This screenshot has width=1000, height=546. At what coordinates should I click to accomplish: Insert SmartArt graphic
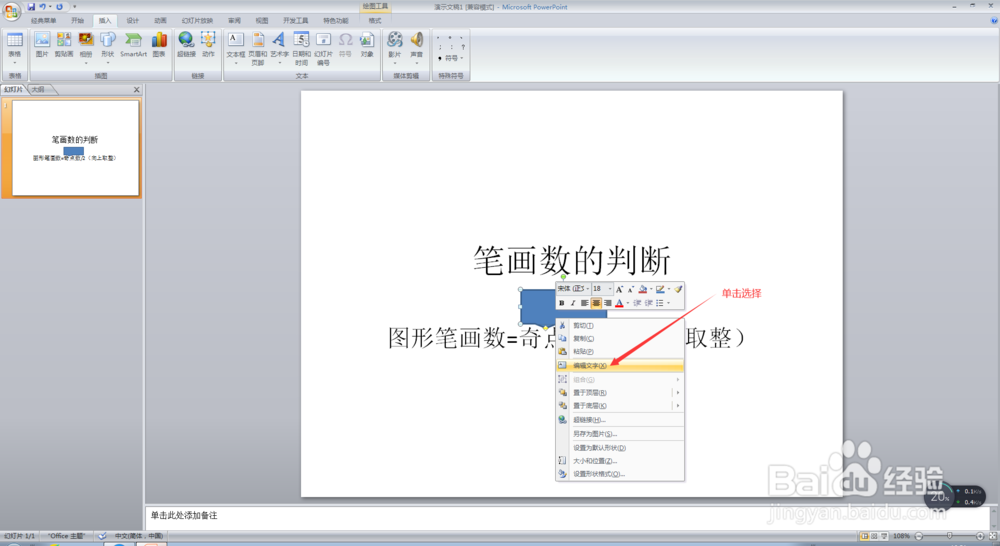(x=133, y=45)
